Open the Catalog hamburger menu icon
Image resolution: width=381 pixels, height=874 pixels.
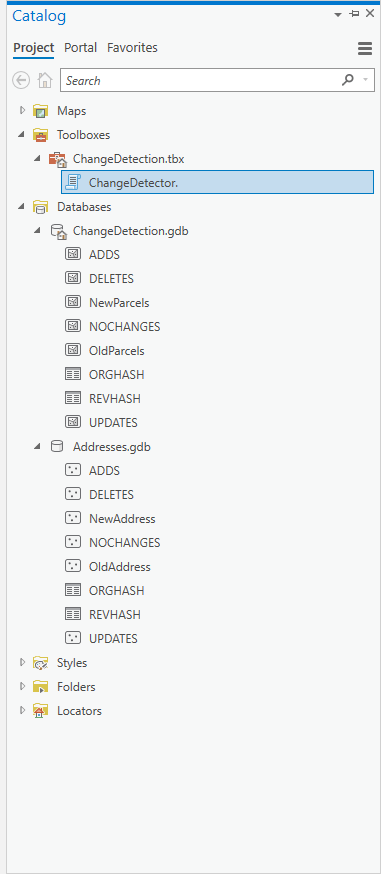click(x=365, y=48)
